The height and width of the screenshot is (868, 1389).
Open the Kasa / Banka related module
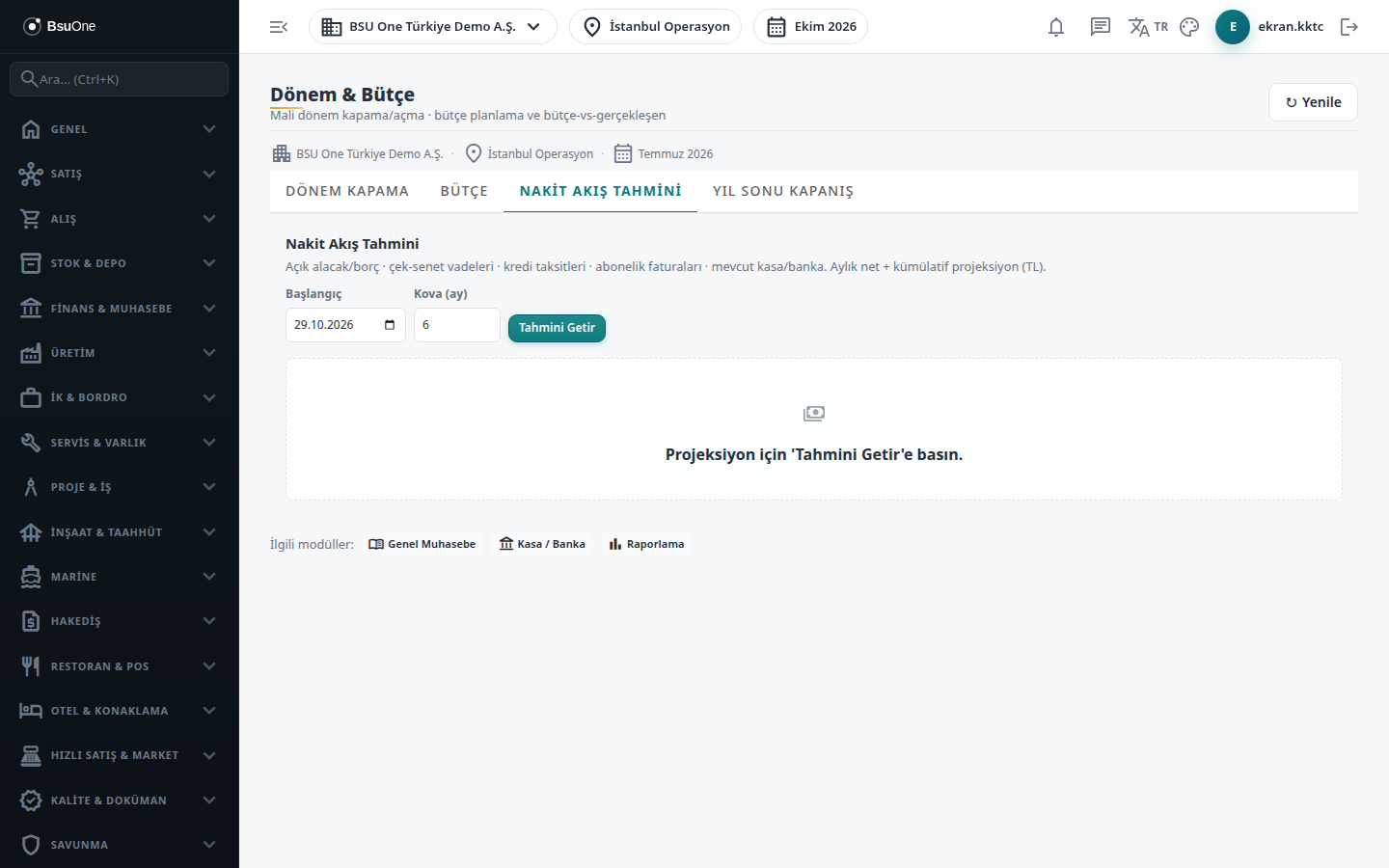click(x=542, y=544)
